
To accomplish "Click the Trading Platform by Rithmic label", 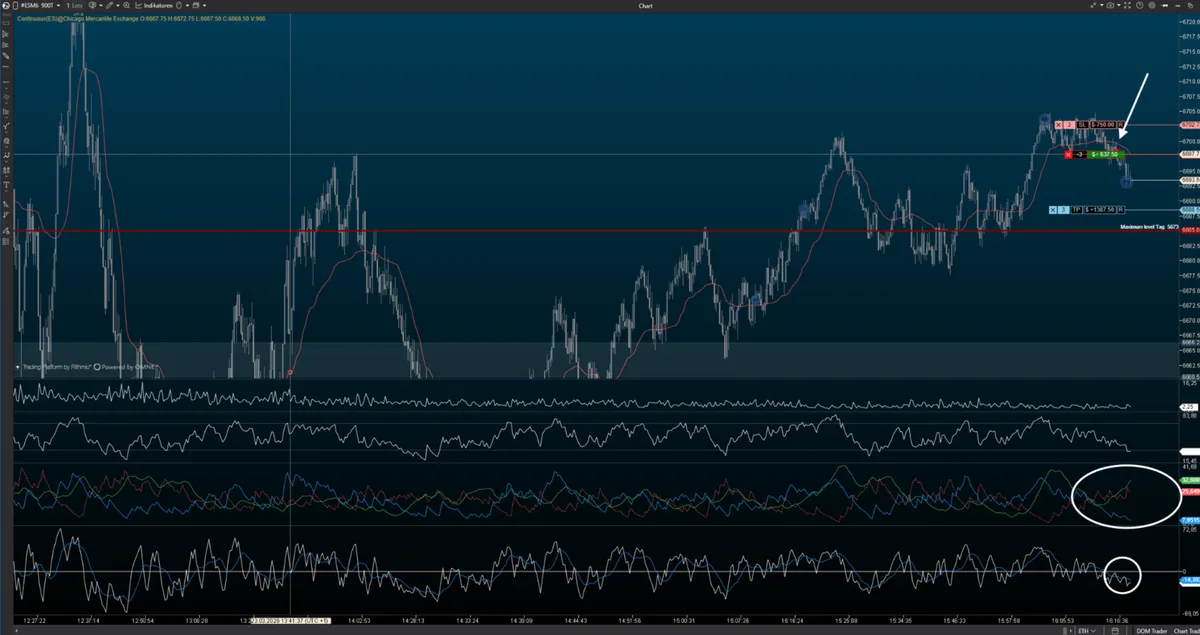I will tap(57, 367).
